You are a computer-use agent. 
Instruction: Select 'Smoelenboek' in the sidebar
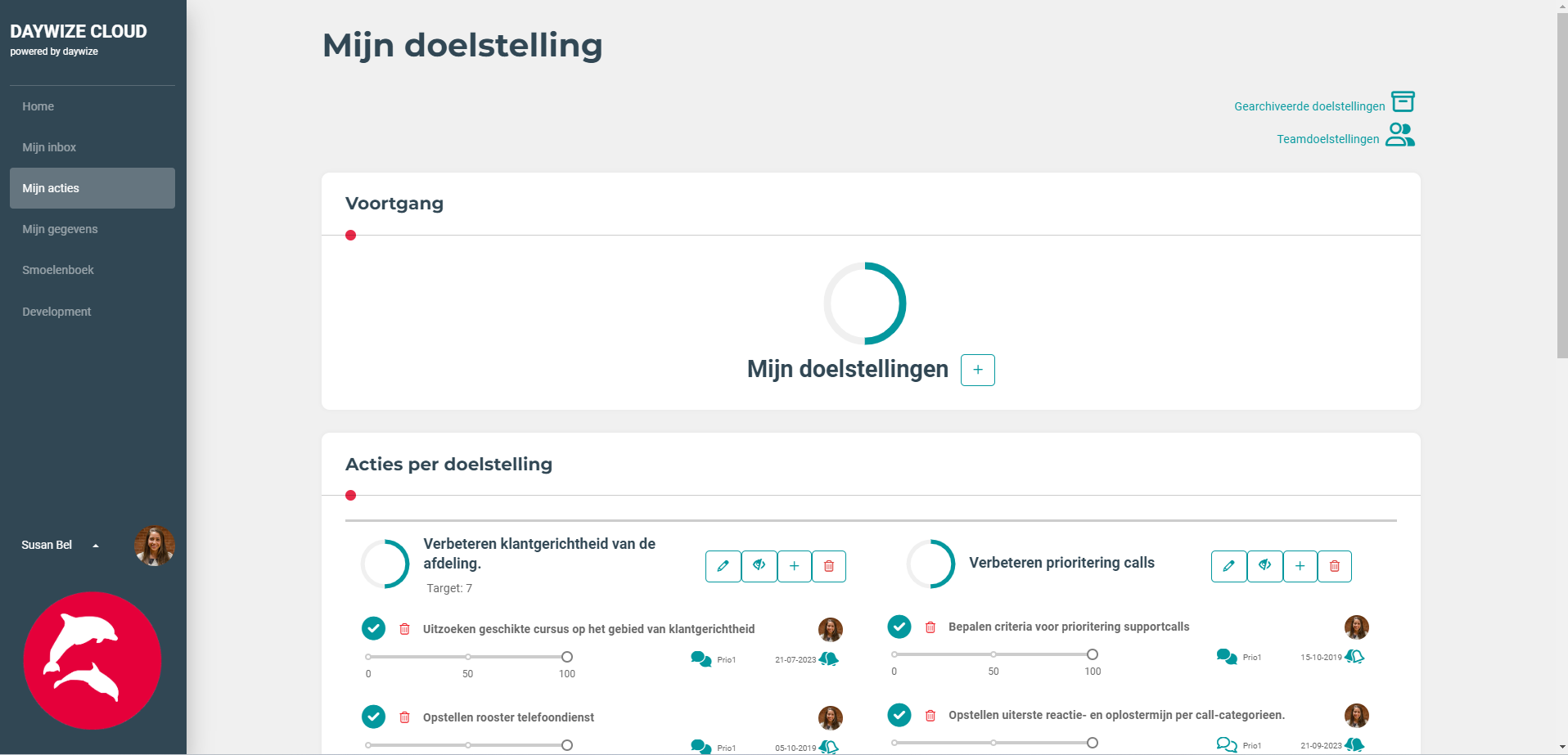[x=58, y=270]
